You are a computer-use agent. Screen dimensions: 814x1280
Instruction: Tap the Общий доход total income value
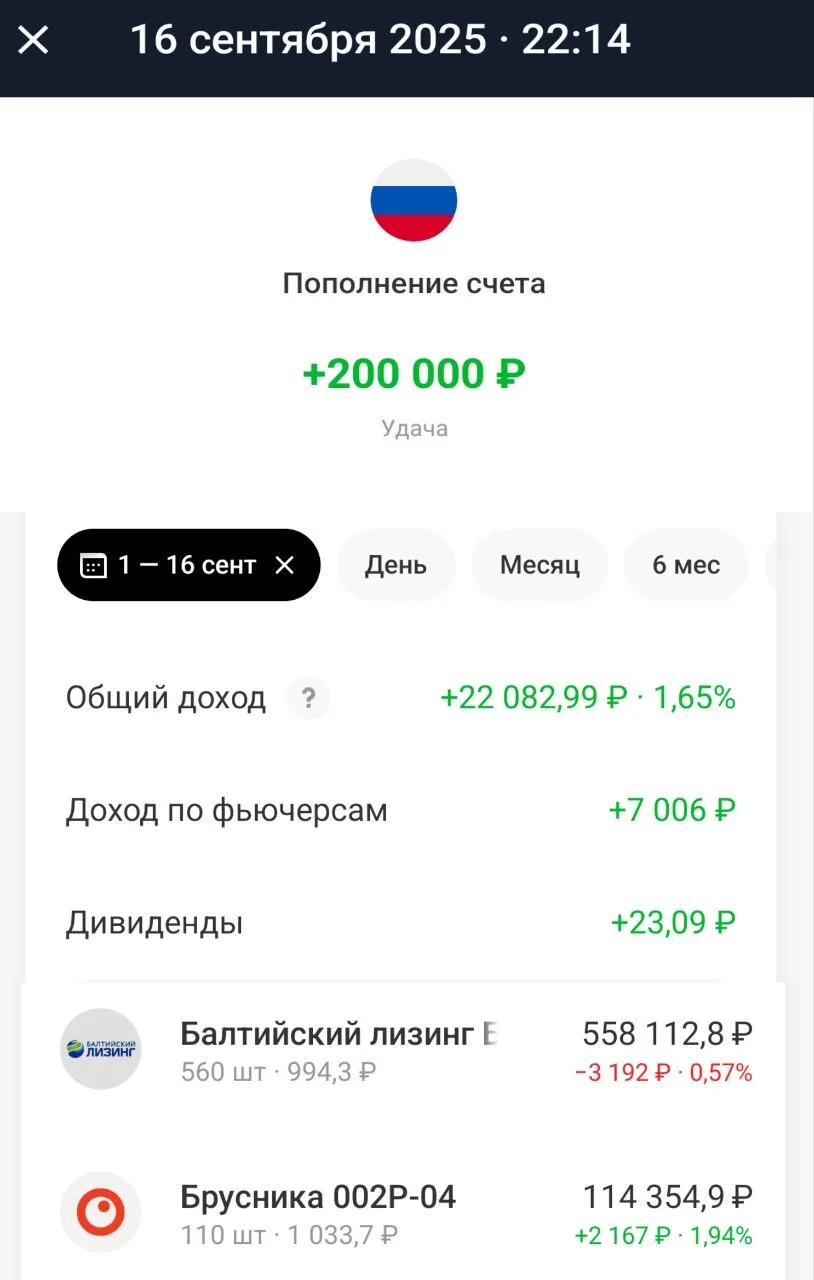coord(588,698)
